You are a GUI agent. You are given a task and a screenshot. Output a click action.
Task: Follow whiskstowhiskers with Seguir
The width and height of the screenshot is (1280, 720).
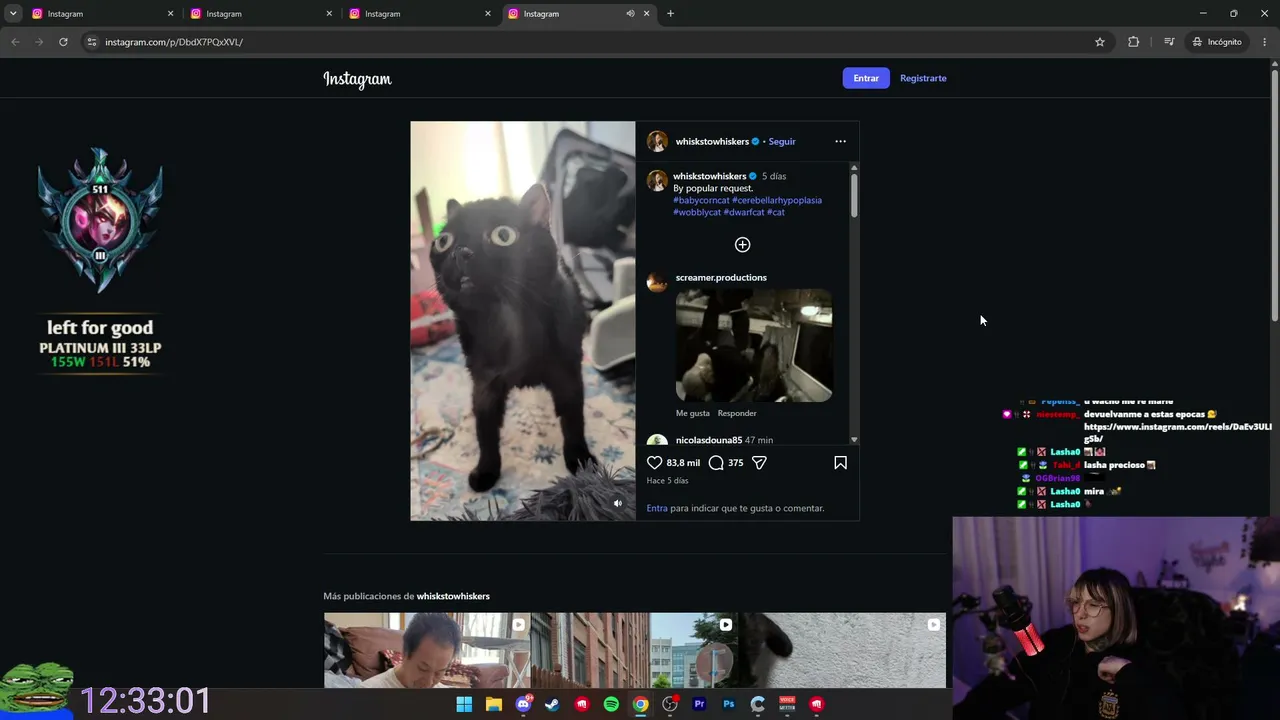[x=782, y=141]
